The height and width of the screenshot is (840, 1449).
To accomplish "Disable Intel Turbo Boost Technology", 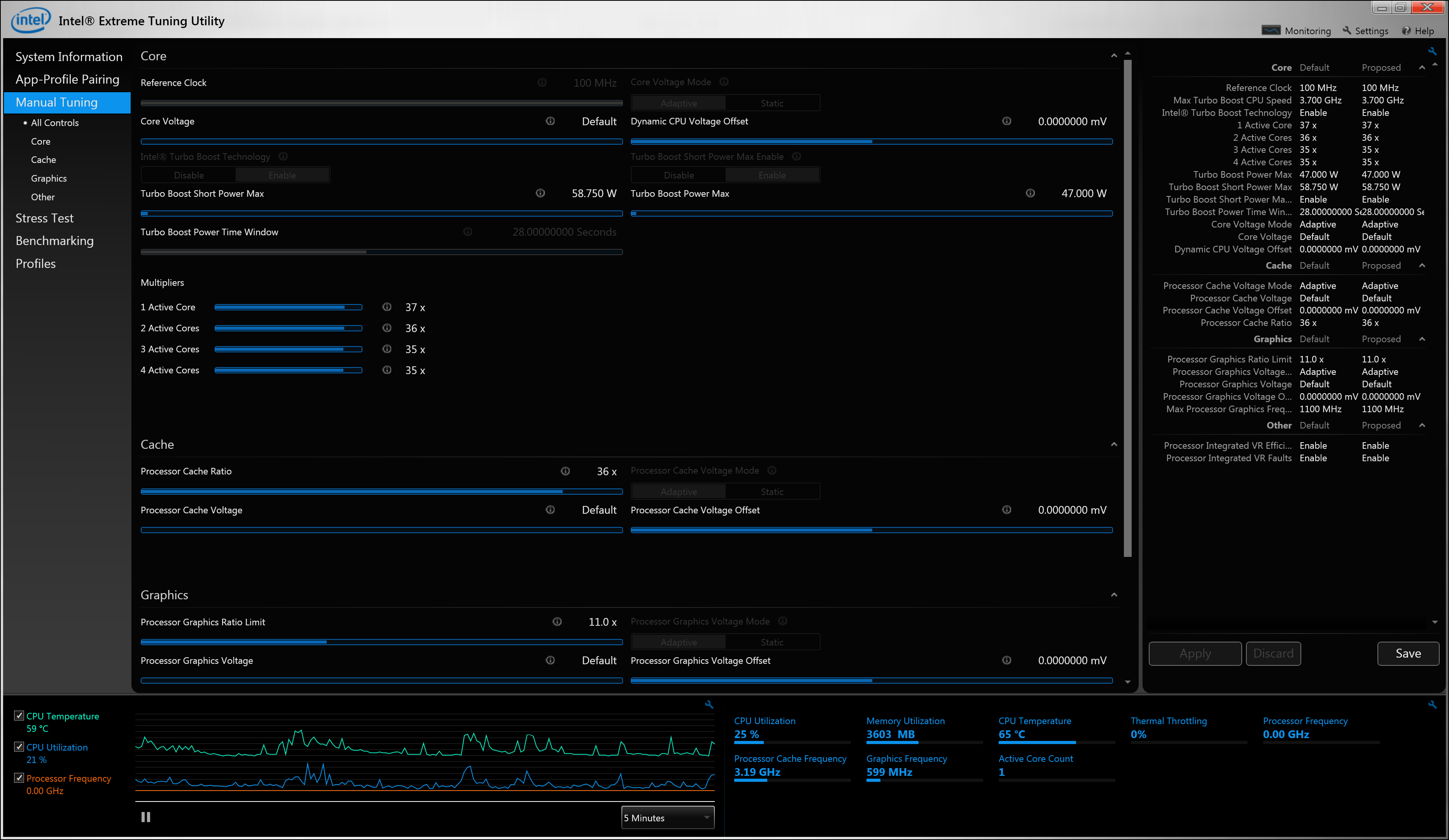I will [189, 175].
